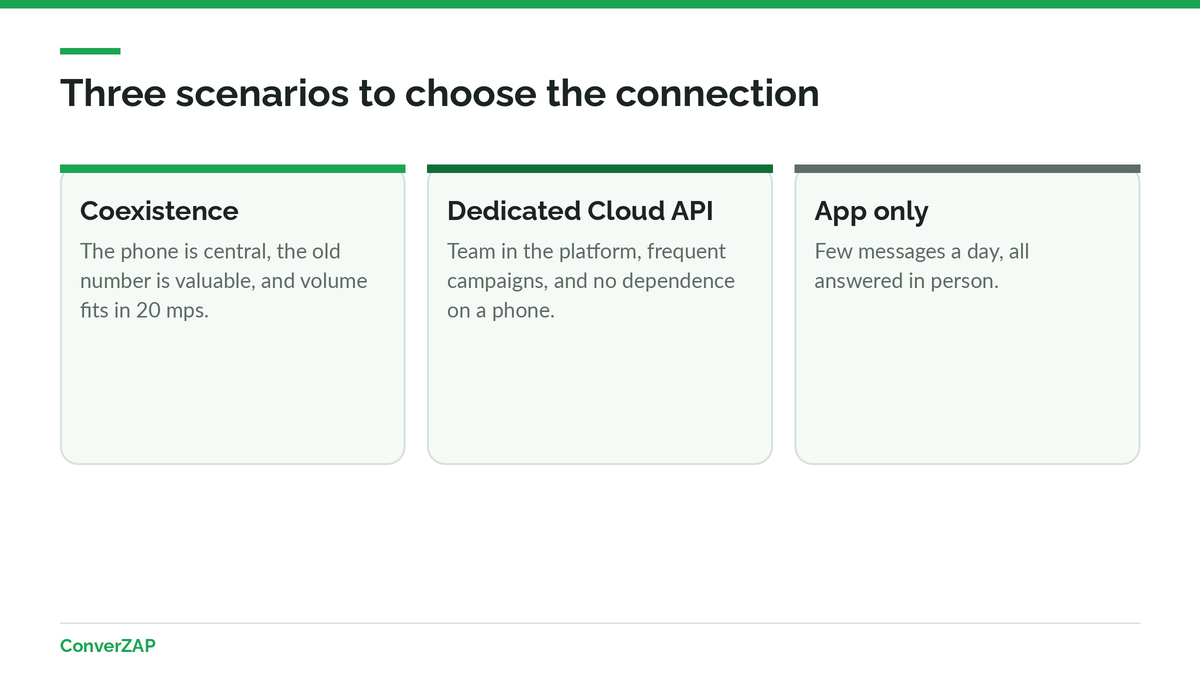Click the text 'Team in the platform, frequent campaigns'
1200x675 pixels.
coord(591,281)
